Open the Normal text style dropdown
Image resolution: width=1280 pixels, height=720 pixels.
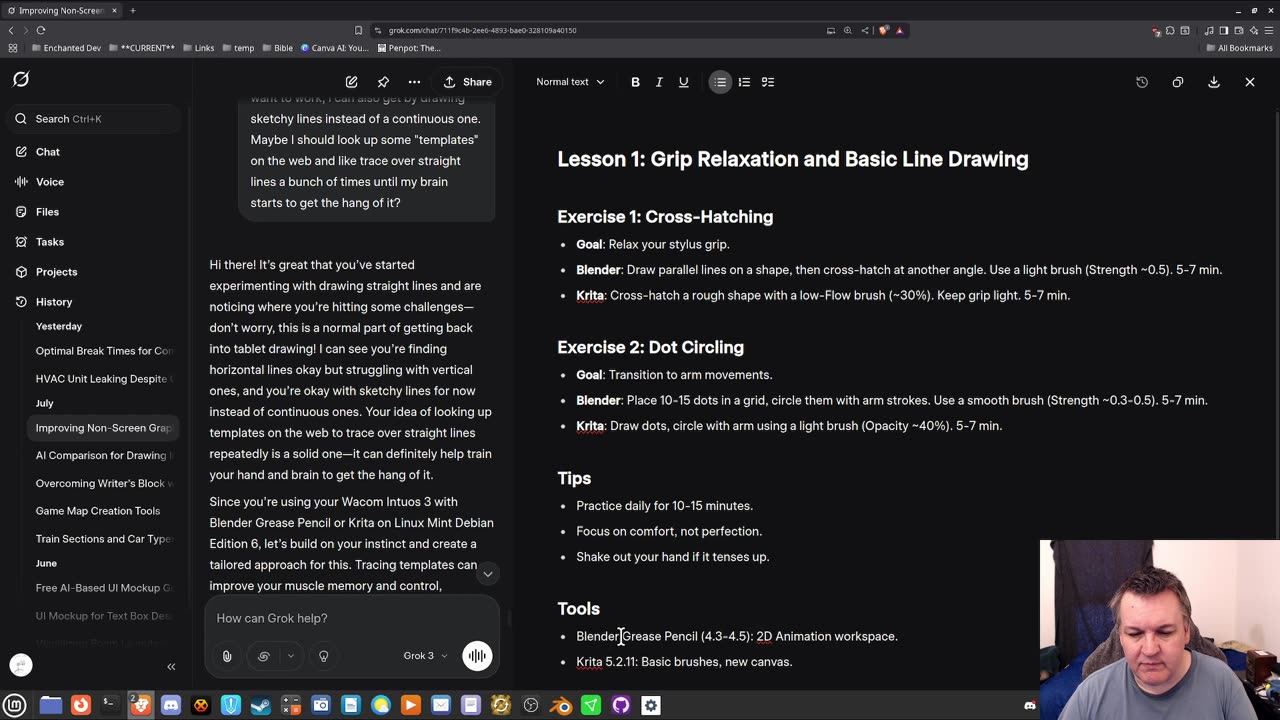(x=570, y=82)
